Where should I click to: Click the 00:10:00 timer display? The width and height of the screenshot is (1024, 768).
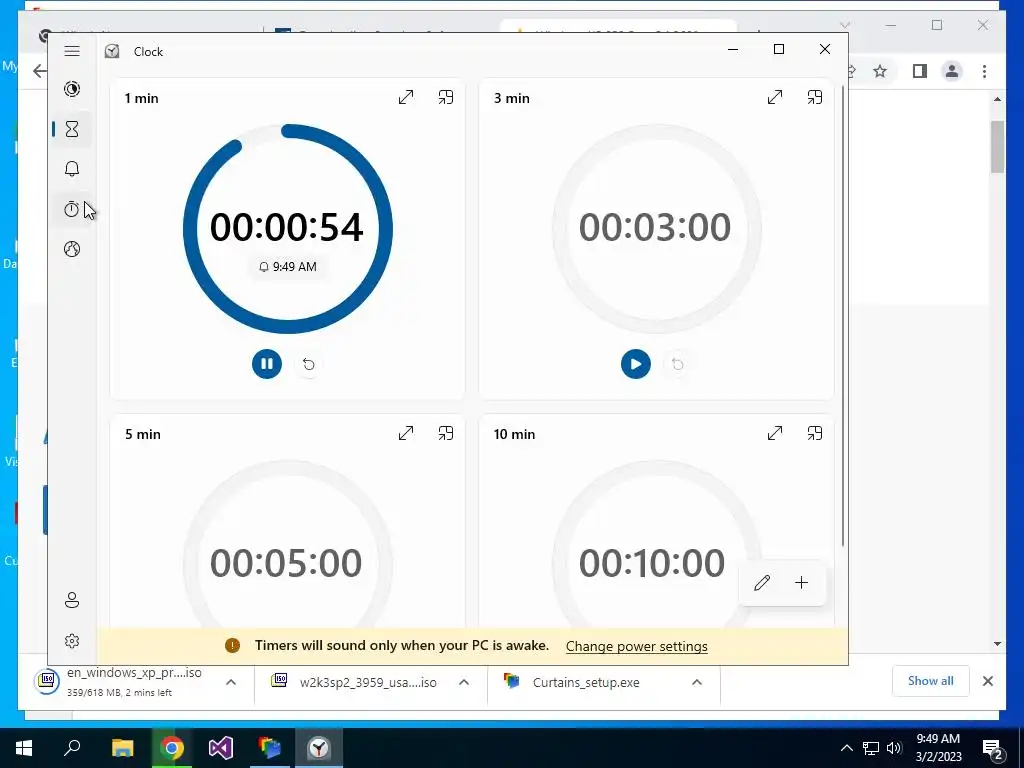point(652,563)
